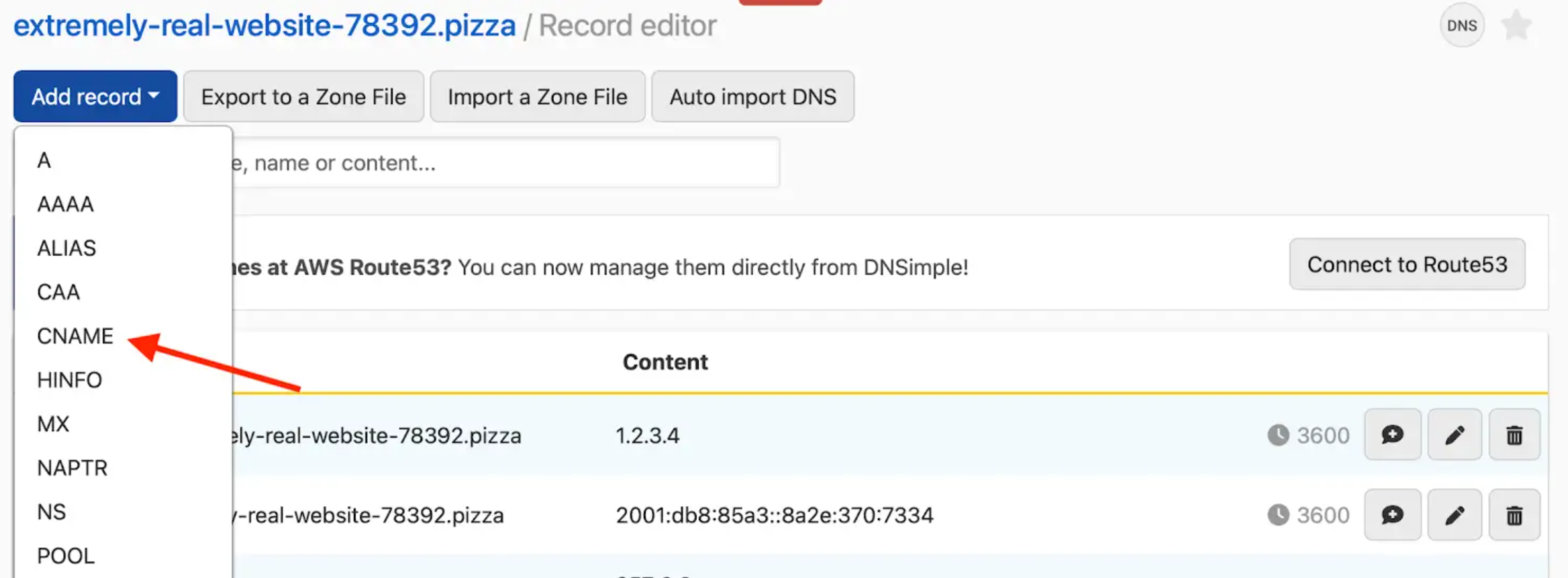Click Export to a Zone File
Viewport: 1568px width, 578px height.
pos(303,96)
